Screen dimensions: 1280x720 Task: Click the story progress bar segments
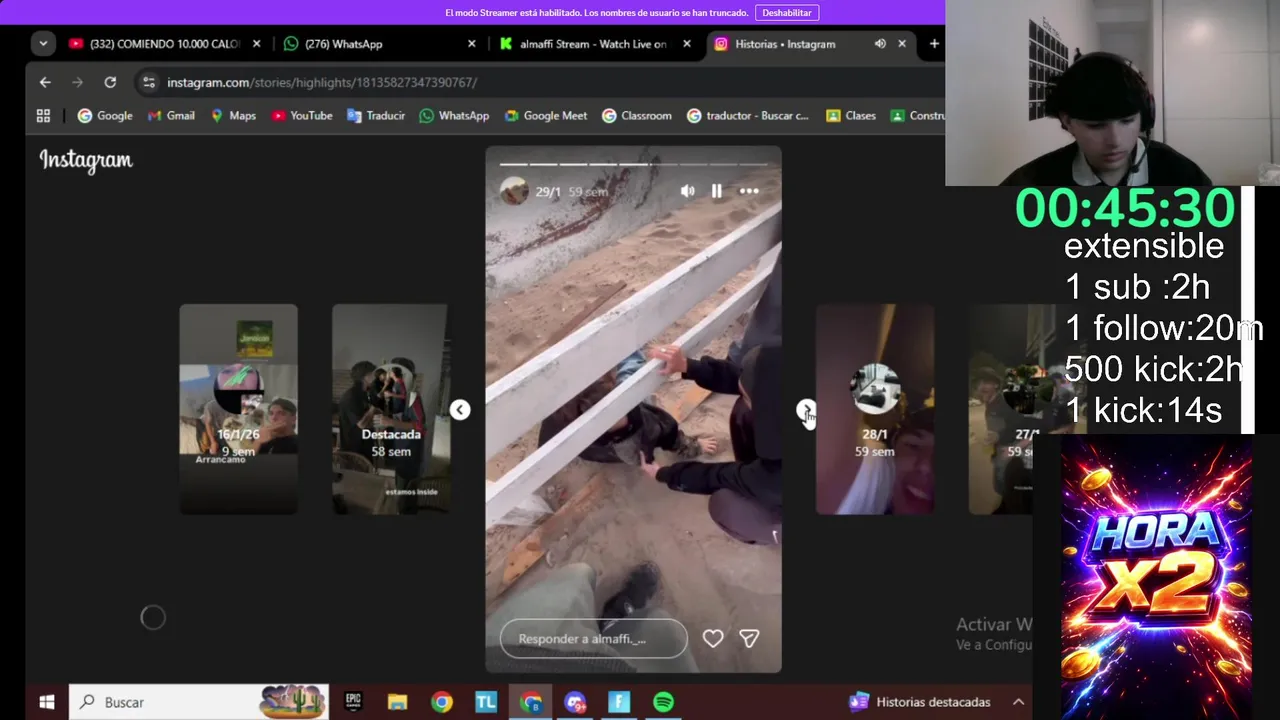click(634, 163)
